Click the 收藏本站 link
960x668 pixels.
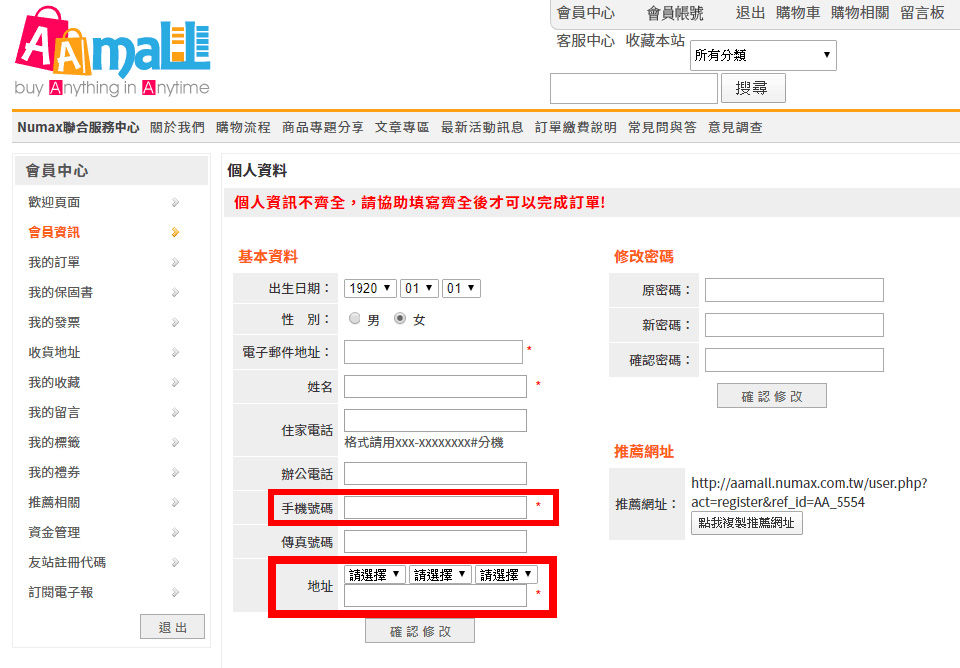click(x=655, y=40)
